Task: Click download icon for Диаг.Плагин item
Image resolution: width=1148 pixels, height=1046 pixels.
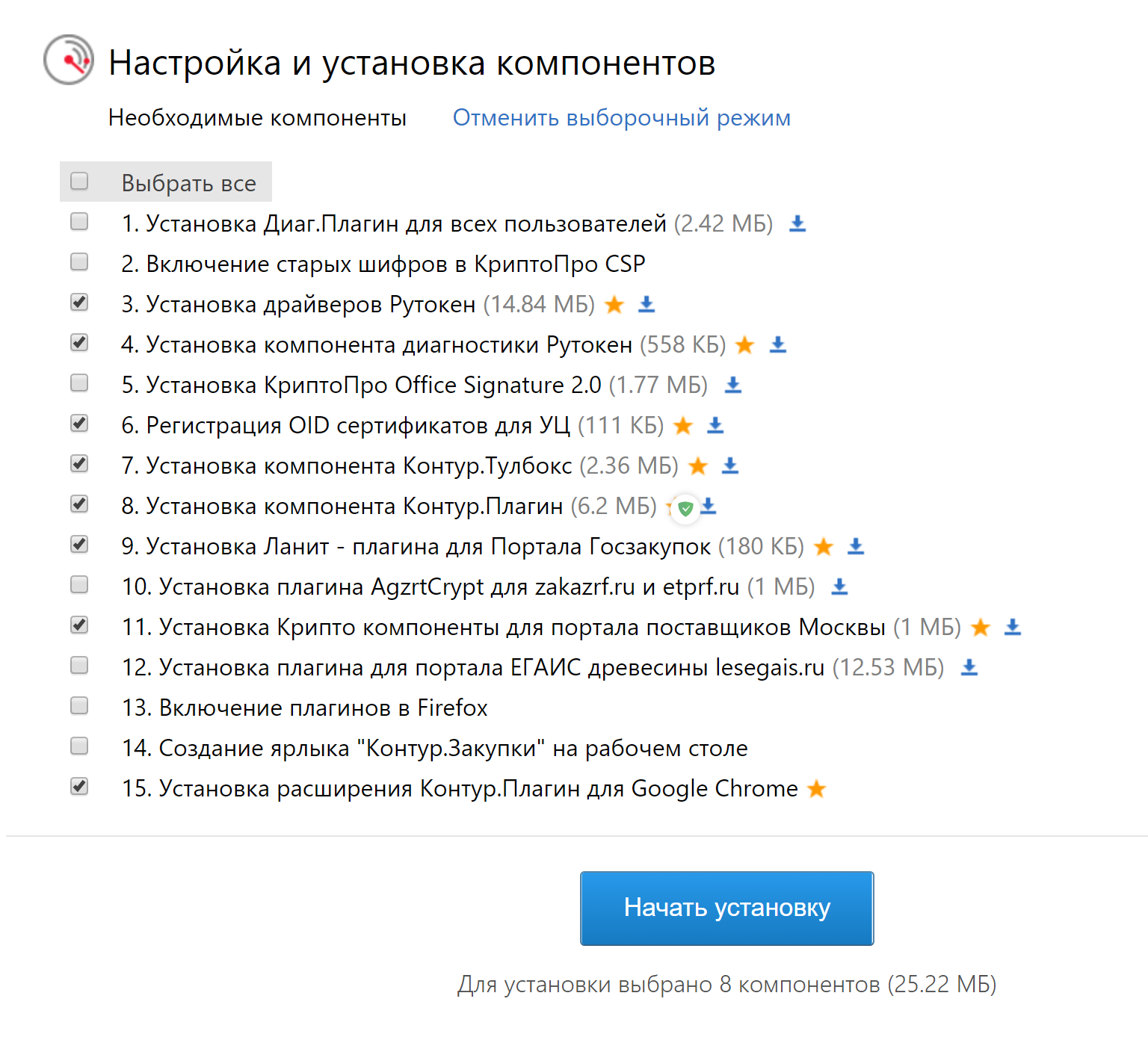Action: (x=797, y=223)
